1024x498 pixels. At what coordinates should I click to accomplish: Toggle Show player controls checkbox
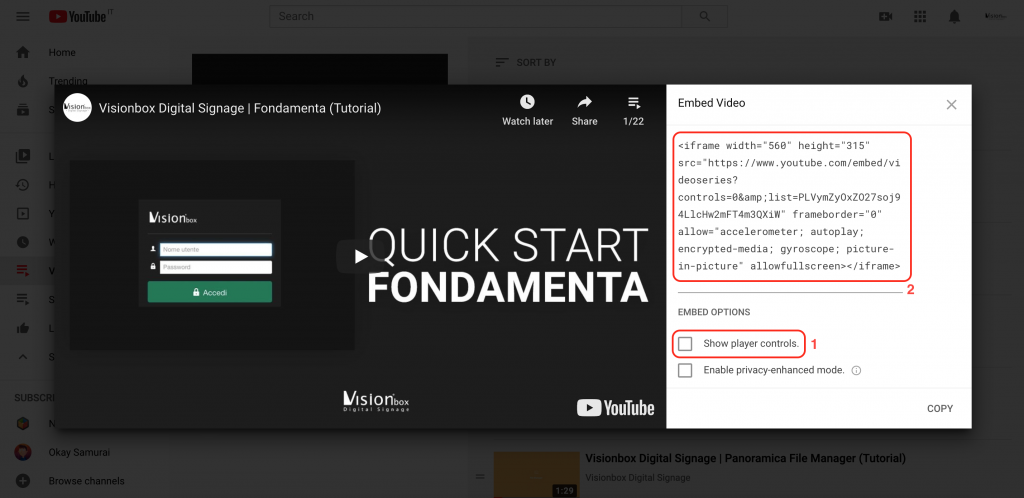point(685,344)
